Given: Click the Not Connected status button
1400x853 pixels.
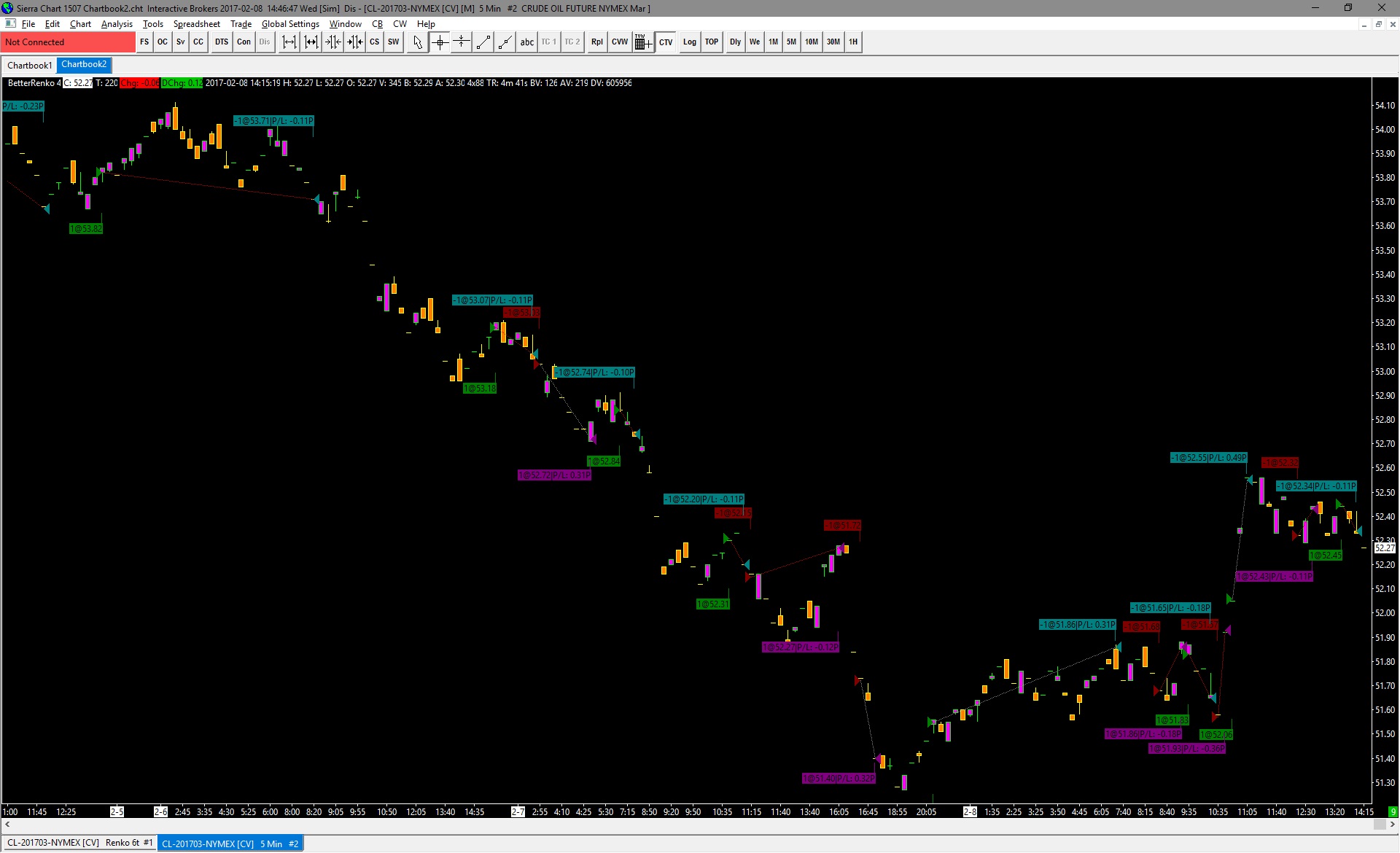Looking at the screenshot, I should click(68, 42).
